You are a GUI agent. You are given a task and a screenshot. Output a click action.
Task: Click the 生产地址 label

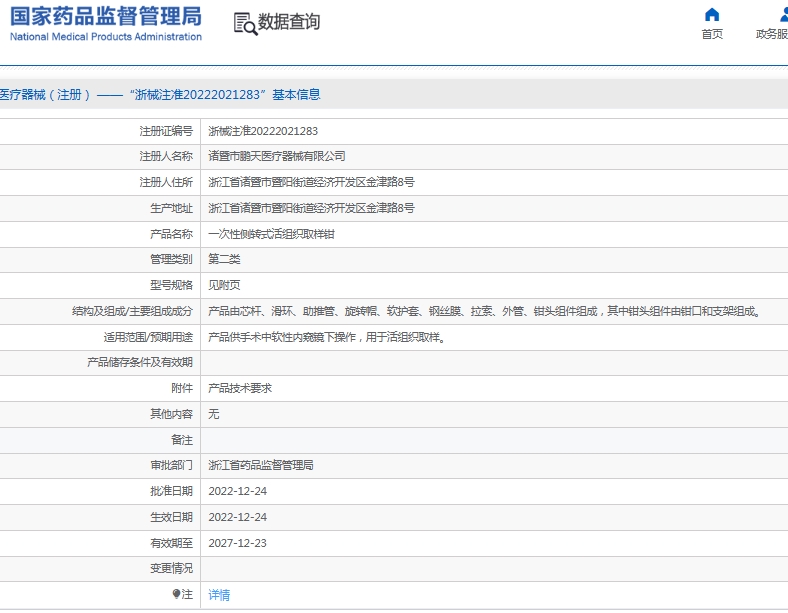(x=171, y=208)
